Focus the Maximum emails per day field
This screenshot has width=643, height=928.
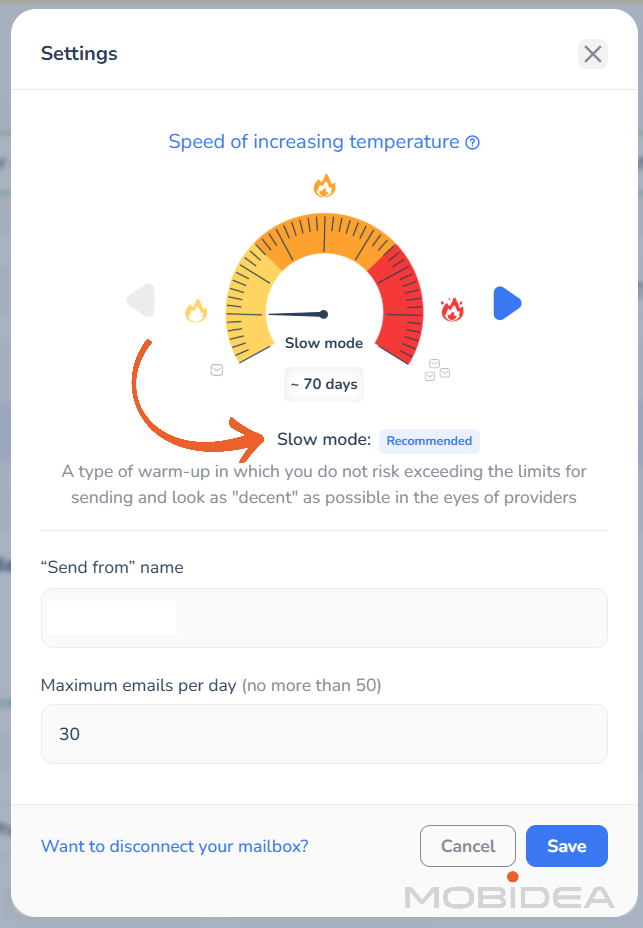(324, 734)
